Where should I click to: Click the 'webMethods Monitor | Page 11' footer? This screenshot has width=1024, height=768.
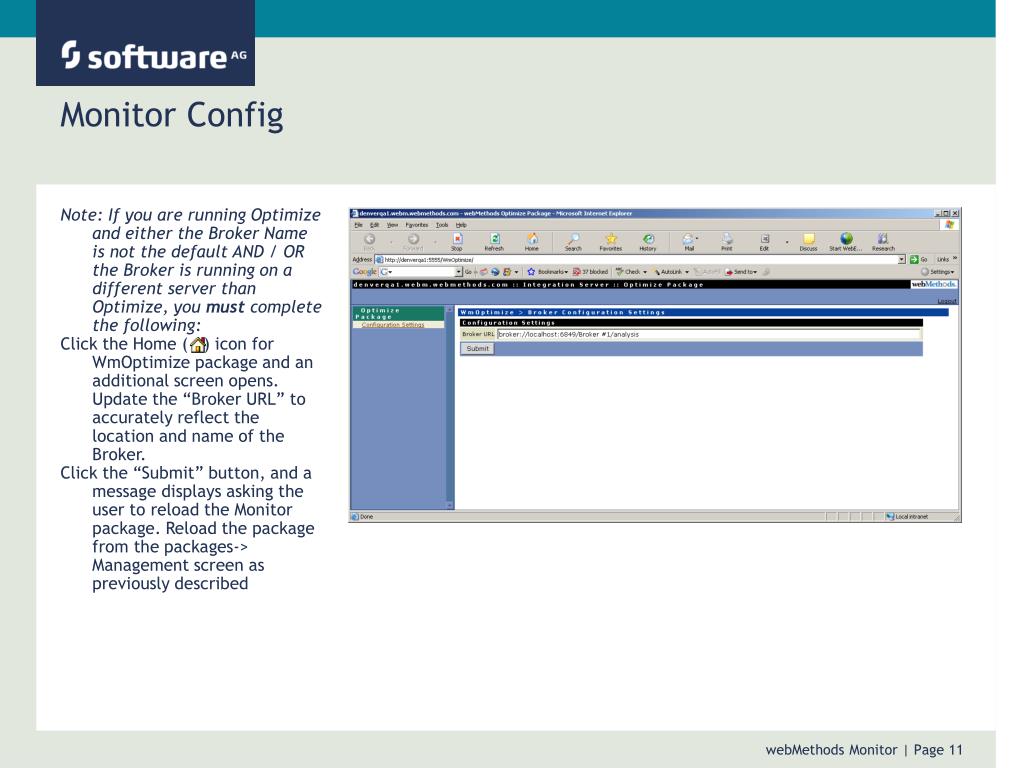click(864, 750)
